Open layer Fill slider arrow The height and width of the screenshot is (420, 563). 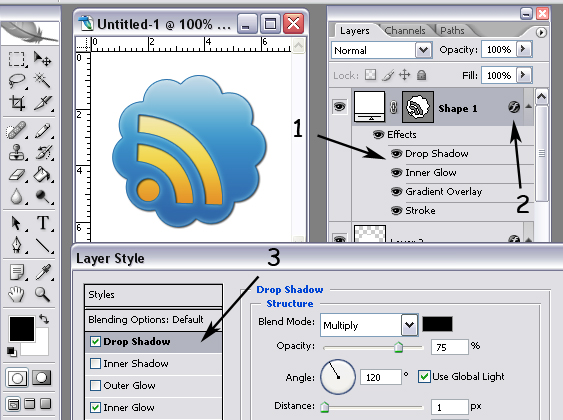click(524, 75)
